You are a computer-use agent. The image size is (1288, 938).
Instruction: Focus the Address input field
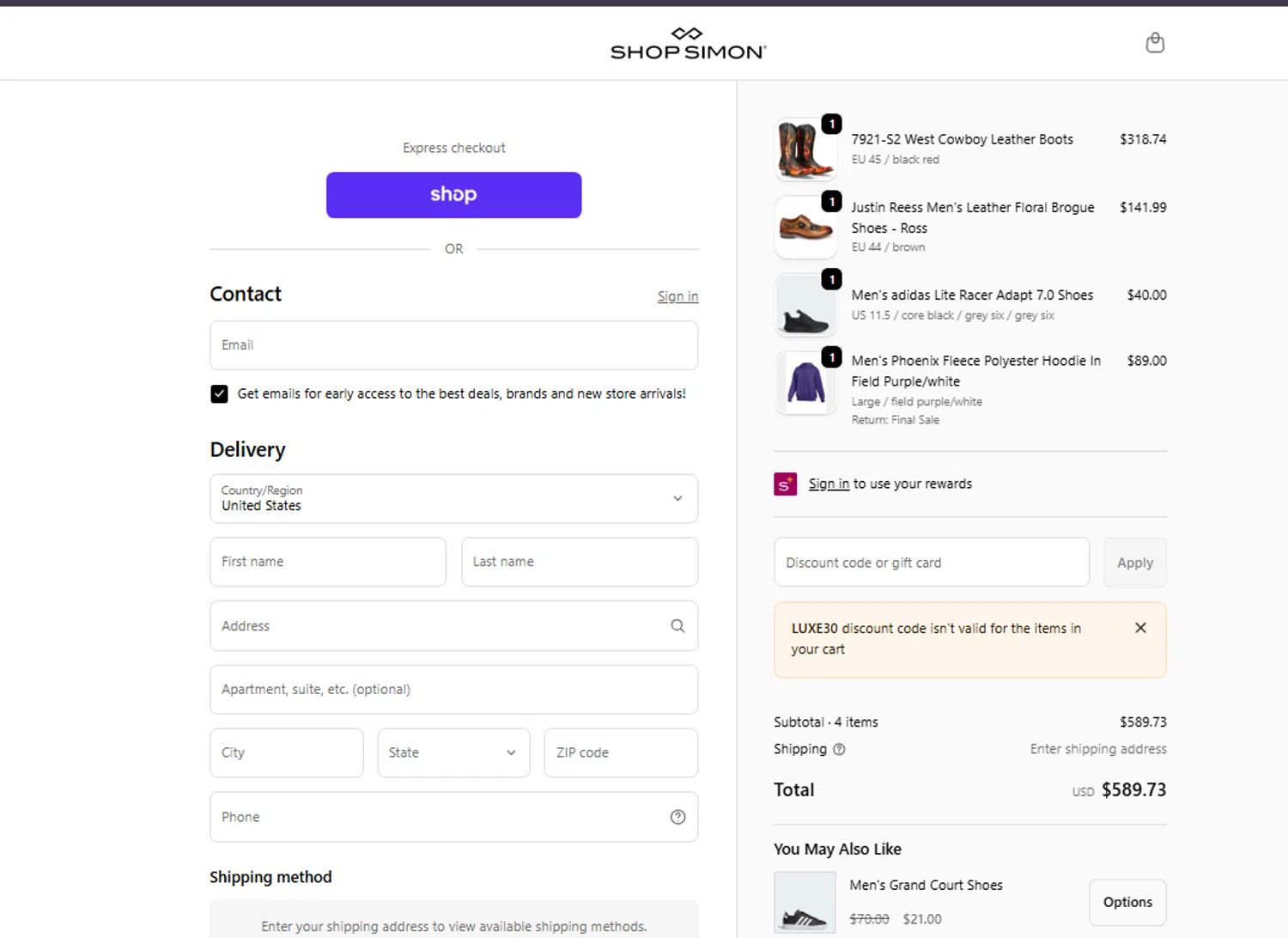click(453, 625)
